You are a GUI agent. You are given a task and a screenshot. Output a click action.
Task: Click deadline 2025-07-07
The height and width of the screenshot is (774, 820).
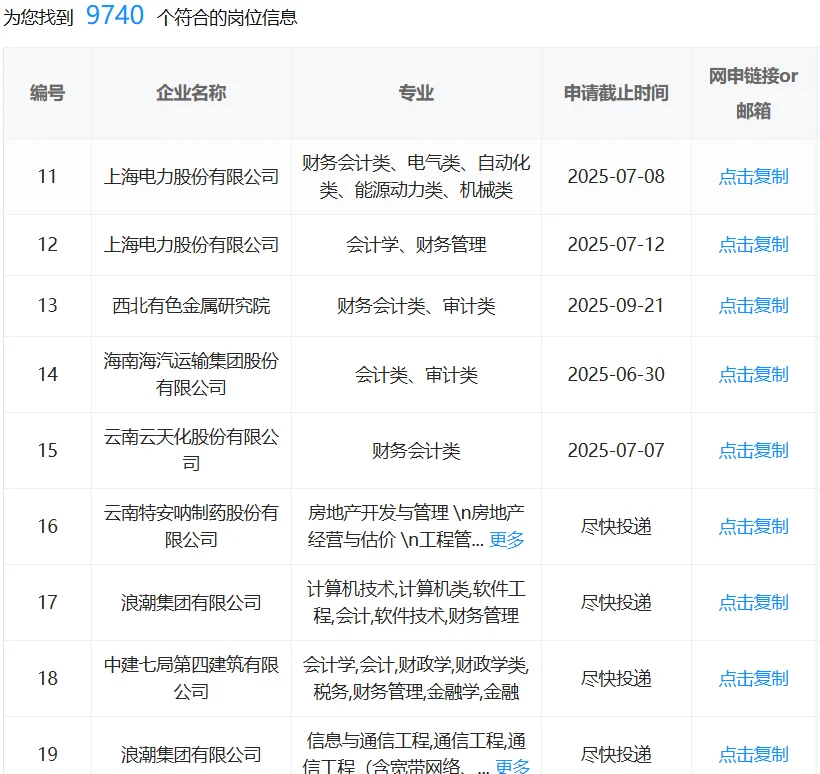tap(616, 450)
